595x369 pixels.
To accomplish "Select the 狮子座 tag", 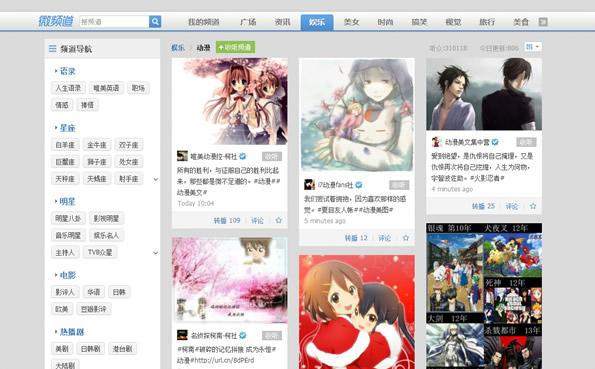I will pyautogui.click(x=97, y=162).
